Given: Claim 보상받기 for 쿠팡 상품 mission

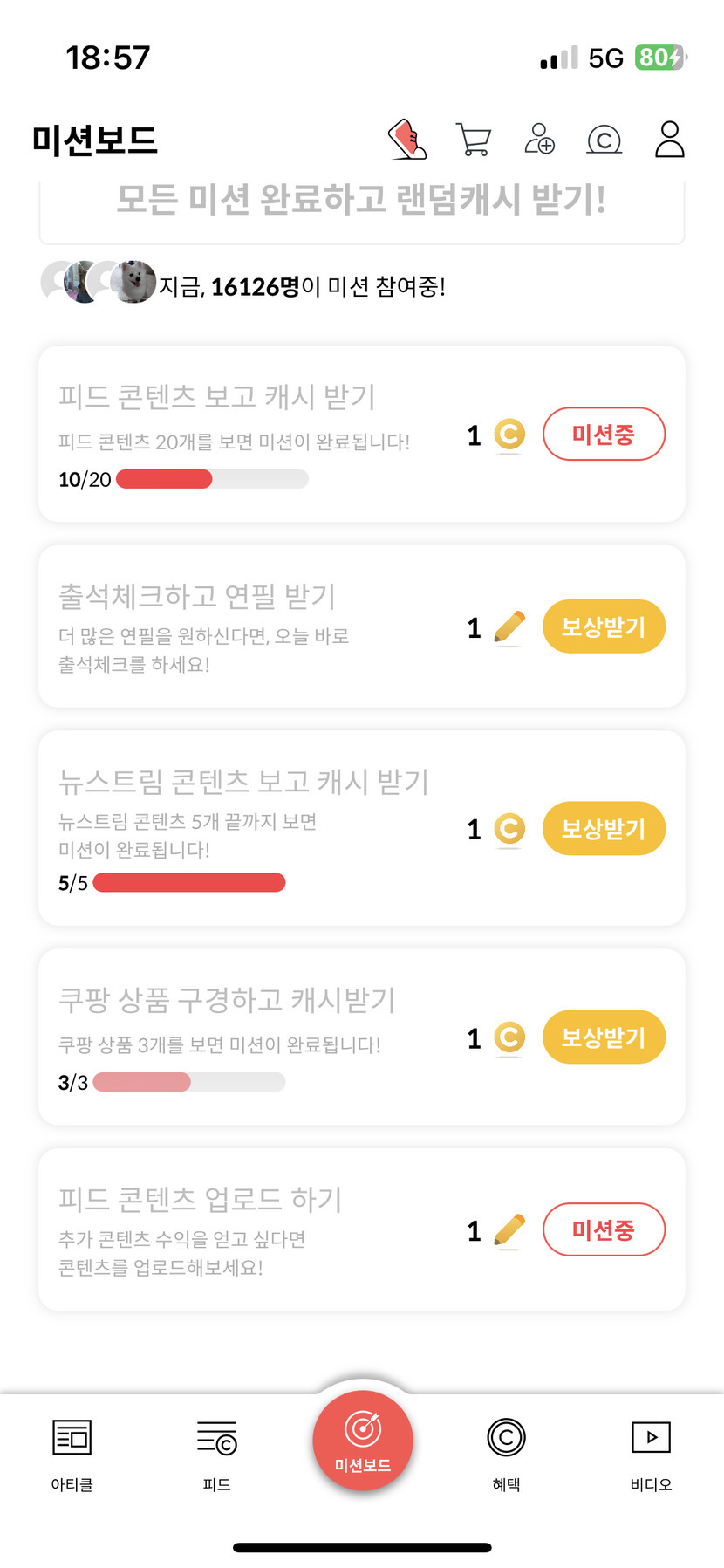Looking at the screenshot, I should (604, 1037).
